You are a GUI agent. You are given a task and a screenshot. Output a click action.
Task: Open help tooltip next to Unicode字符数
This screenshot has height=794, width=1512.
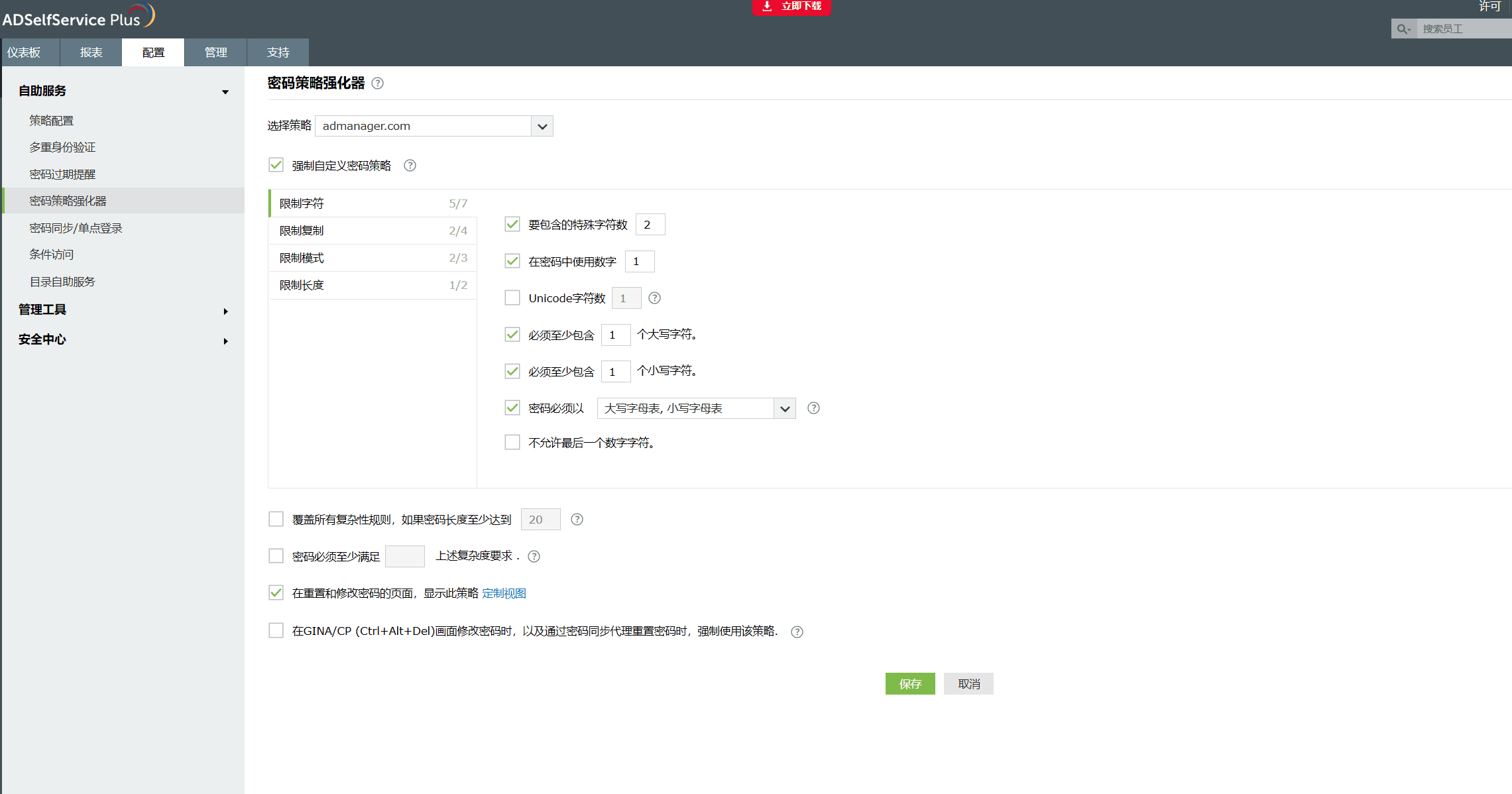[x=654, y=298]
